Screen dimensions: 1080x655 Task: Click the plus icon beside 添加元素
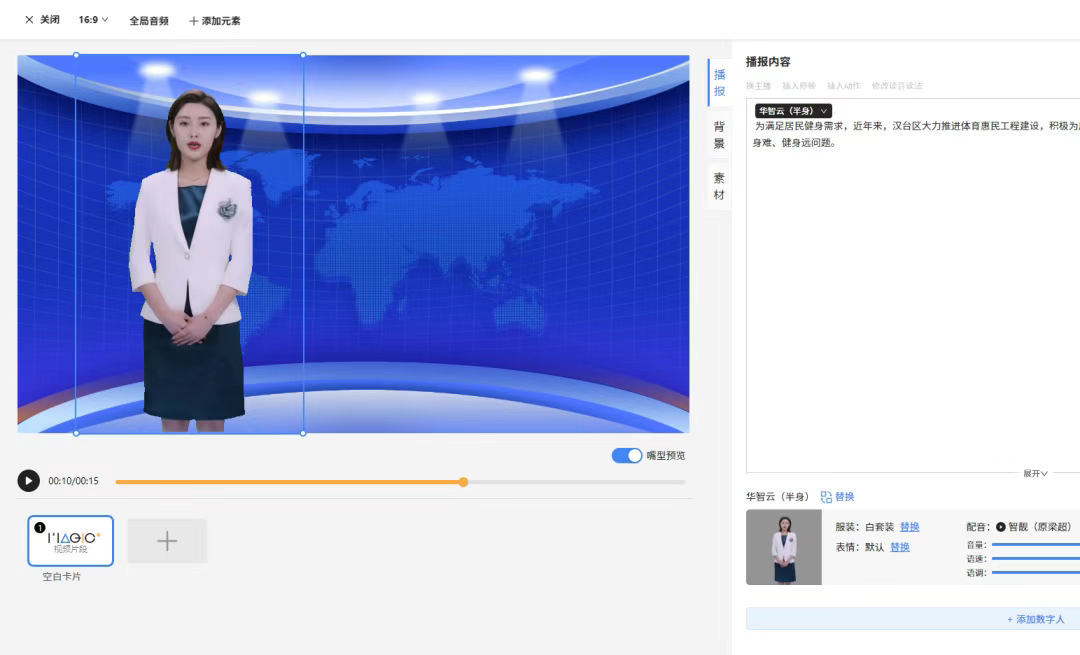tap(194, 21)
